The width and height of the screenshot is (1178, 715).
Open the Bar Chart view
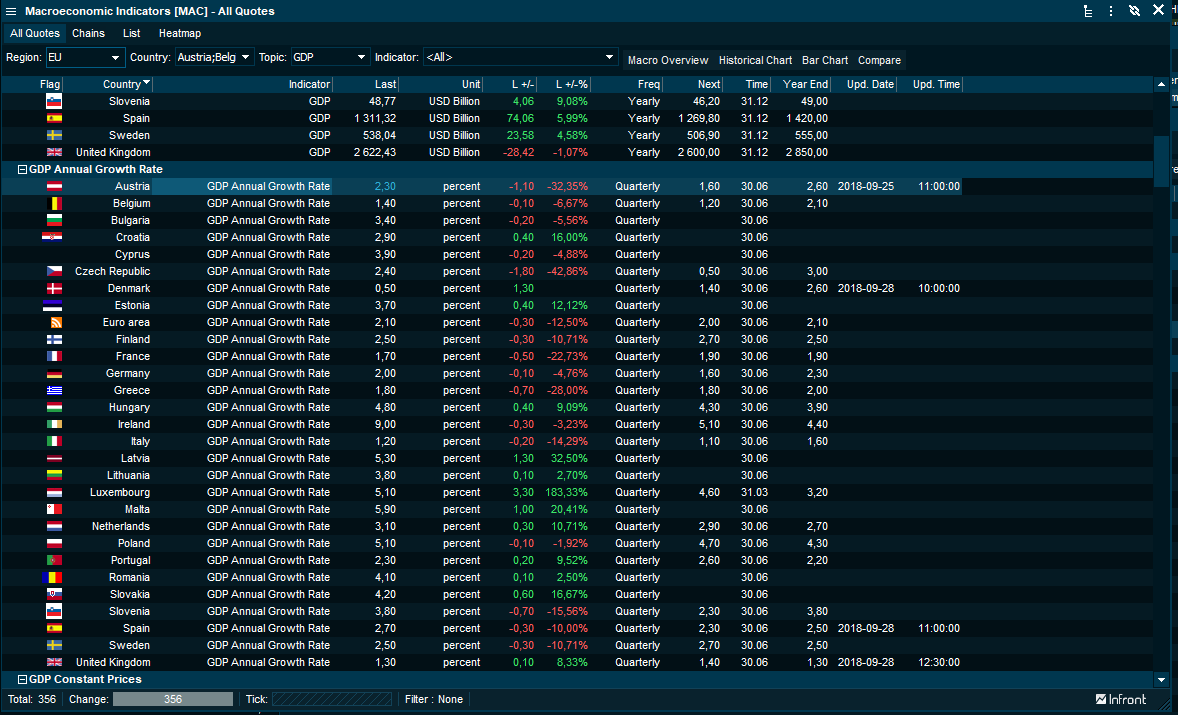[x=825, y=60]
